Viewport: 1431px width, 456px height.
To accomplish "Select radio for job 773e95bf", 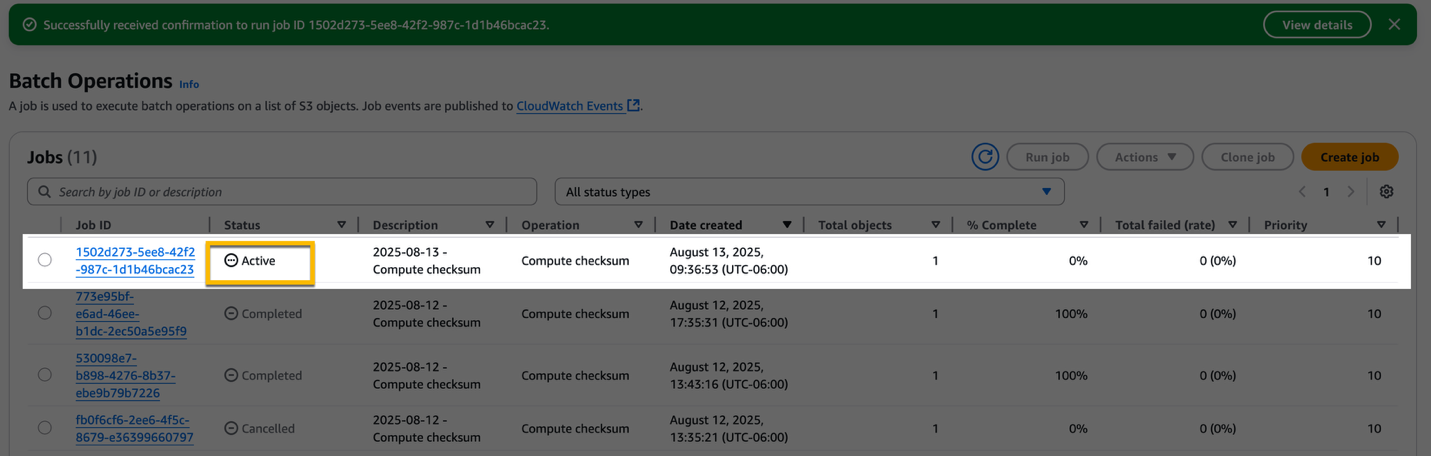I will click(45, 313).
